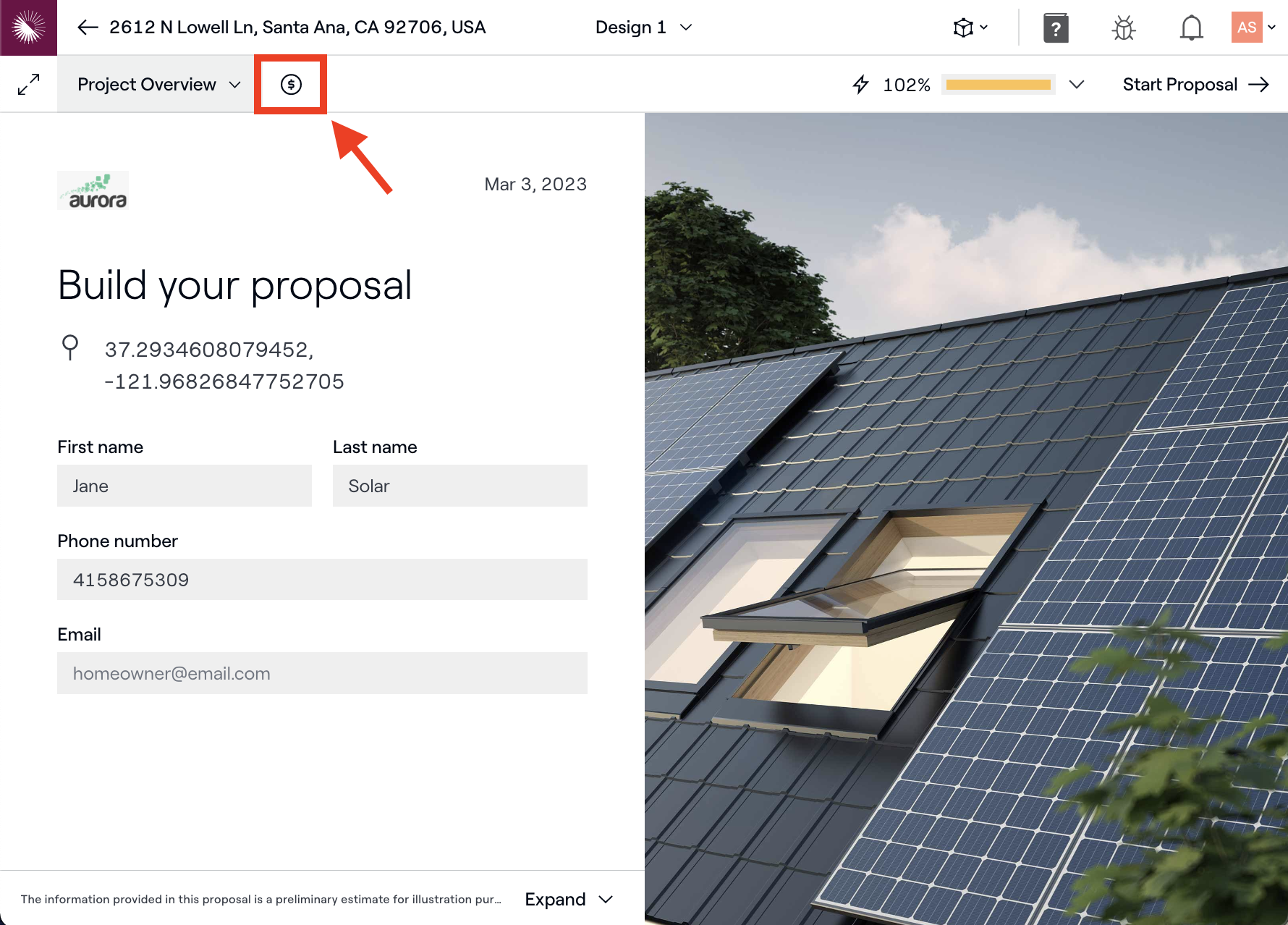Image resolution: width=1288 pixels, height=925 pixels.
Task: Expand to fullscreen with the arrows icon
Action: (x=28, y=84)
